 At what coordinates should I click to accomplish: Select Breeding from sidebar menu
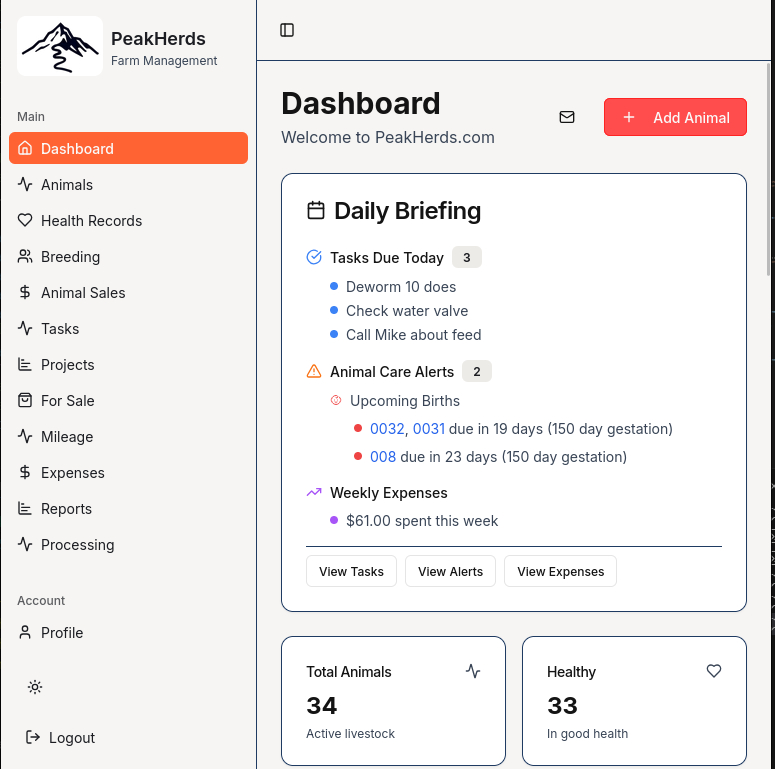(70, 257)
